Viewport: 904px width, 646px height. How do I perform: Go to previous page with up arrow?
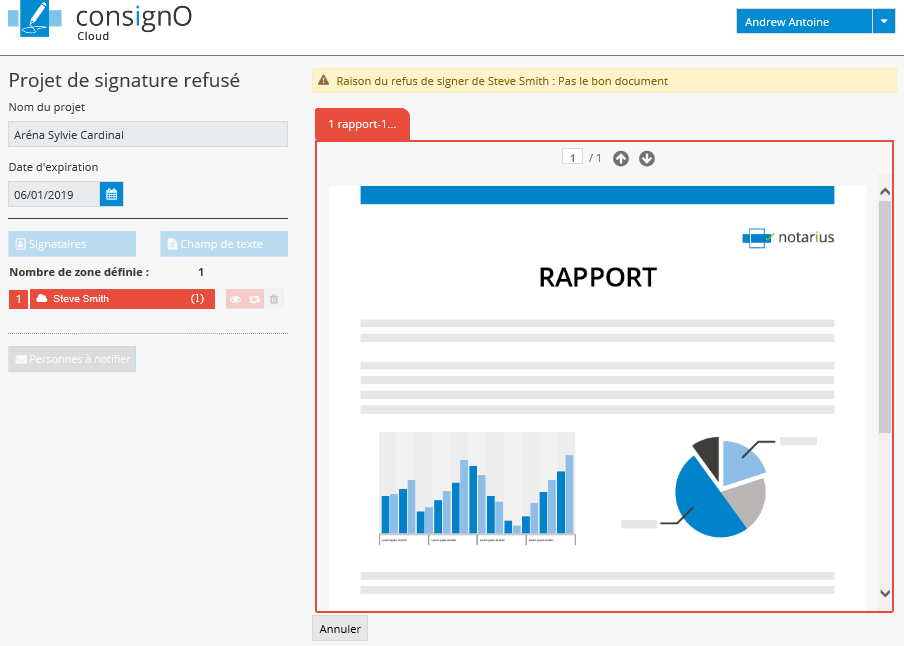[x=621, y=158]
